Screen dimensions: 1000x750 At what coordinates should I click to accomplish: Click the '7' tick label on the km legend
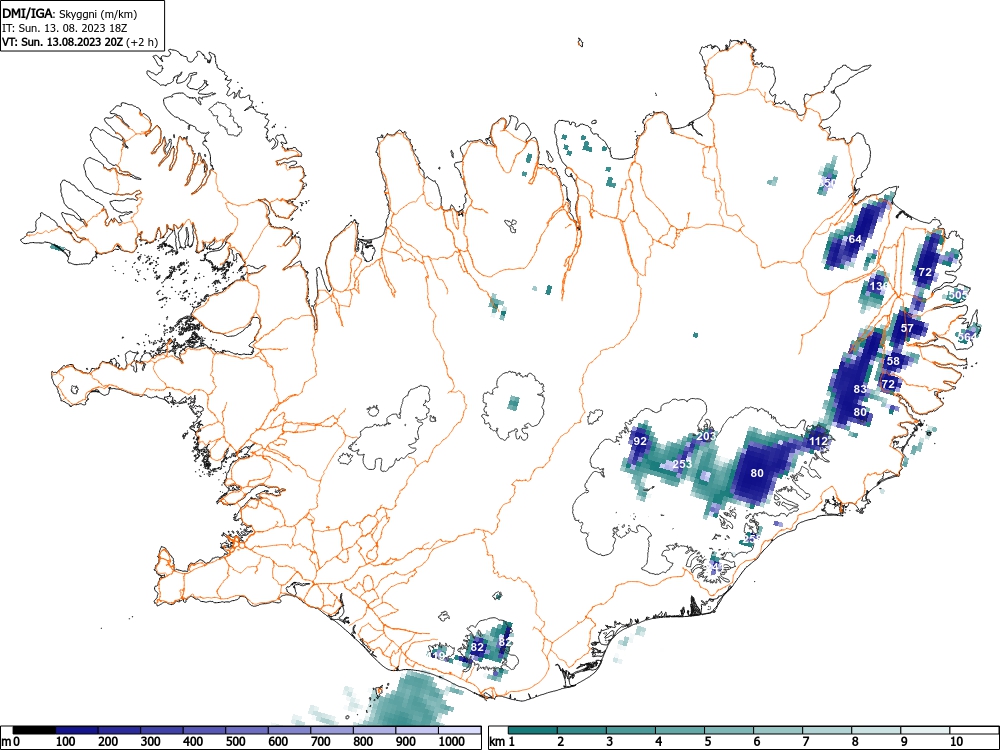805,742
